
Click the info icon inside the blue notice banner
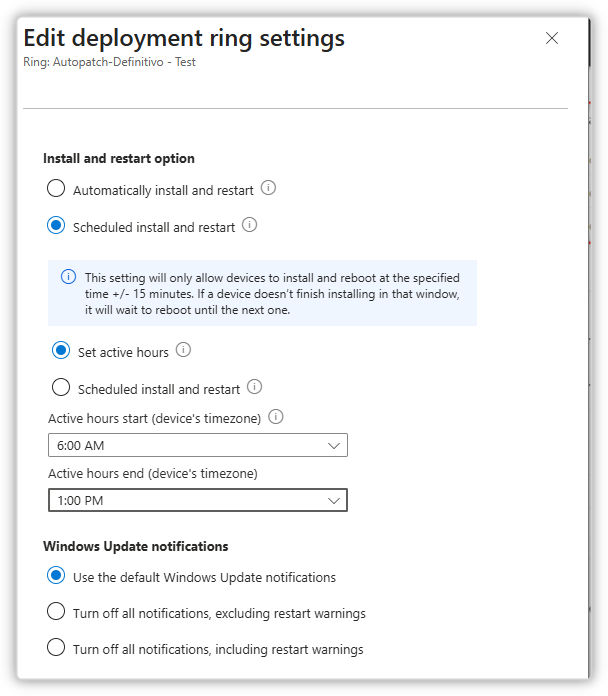point(69,277)
